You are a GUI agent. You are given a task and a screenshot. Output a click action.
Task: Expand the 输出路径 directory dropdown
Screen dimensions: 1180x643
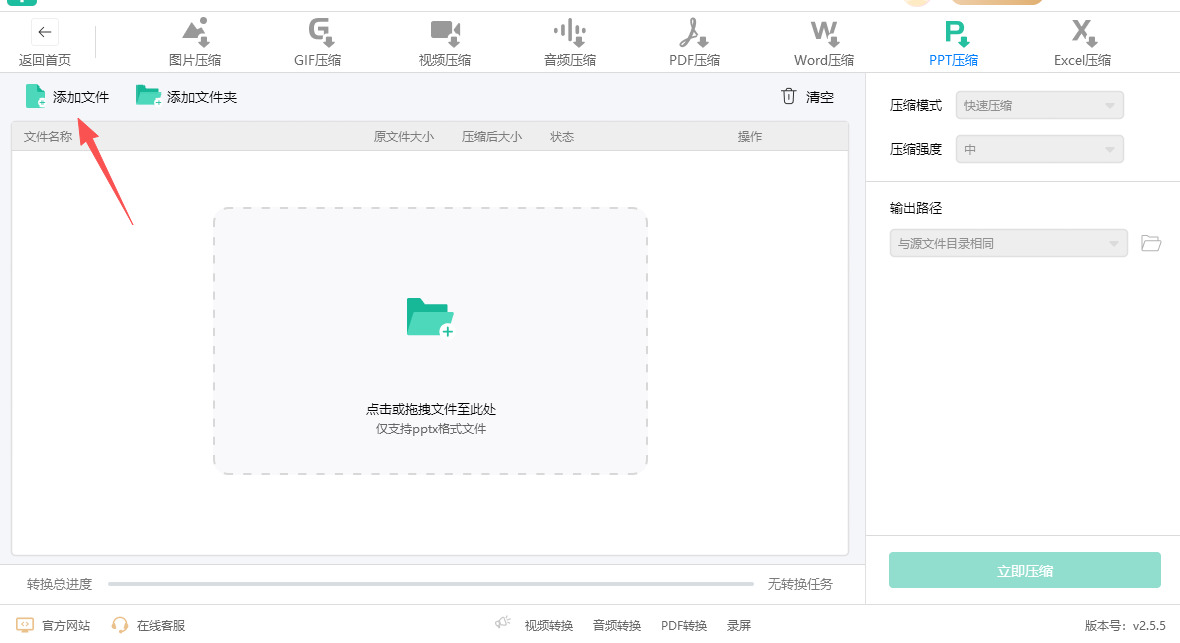[x=1008, y=243]
